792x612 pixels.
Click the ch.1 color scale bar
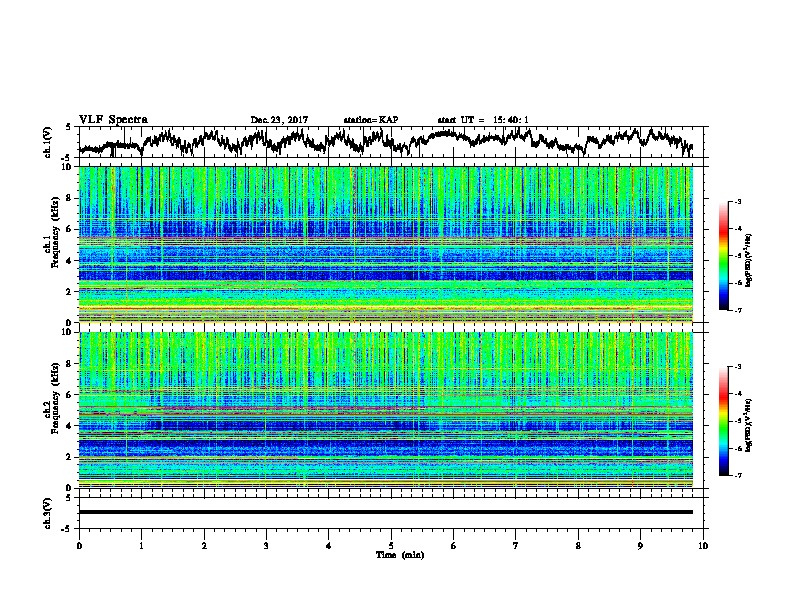[723, 256]
